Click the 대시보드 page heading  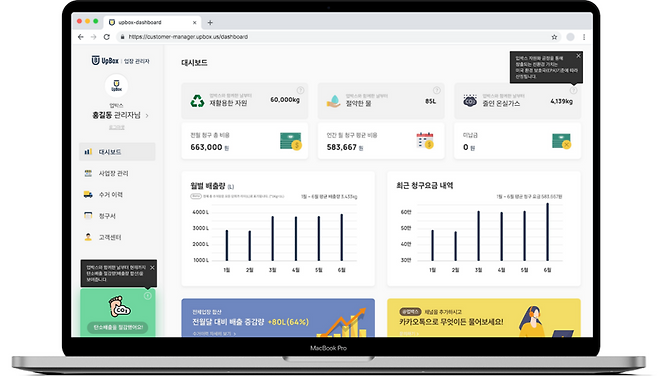(194, 63)
